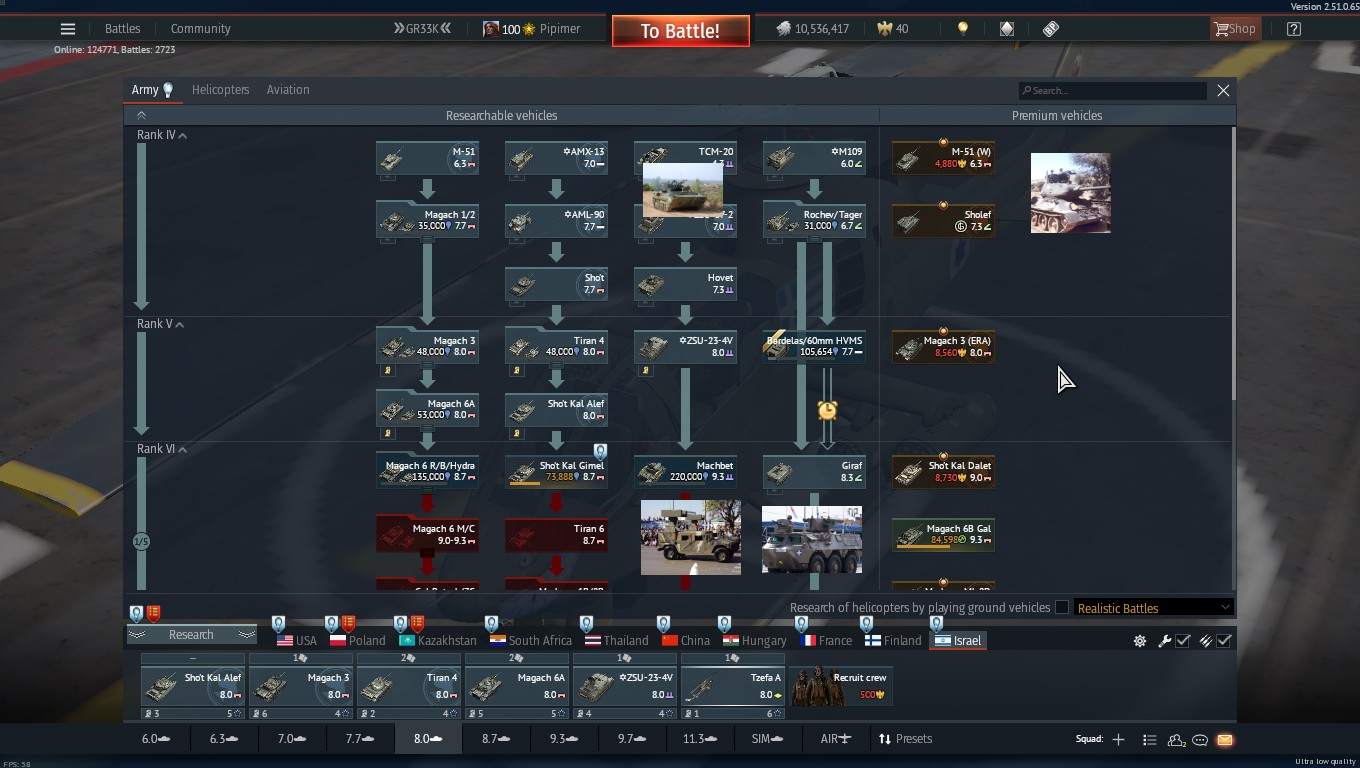Click the Squad plus icon
The image size is (1360, 768).
[x=1118, y=739]
